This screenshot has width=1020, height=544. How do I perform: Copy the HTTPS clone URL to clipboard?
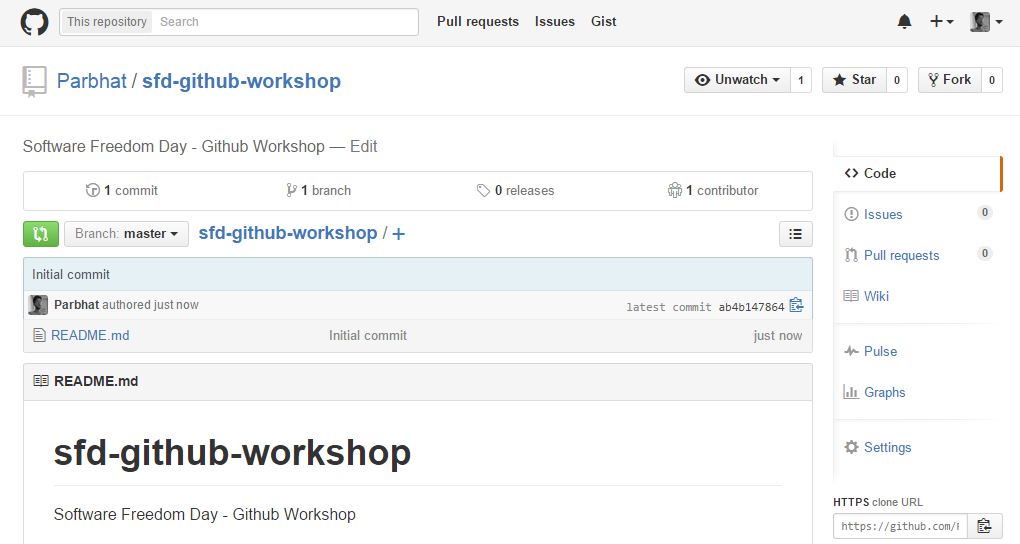coord(984,526)
